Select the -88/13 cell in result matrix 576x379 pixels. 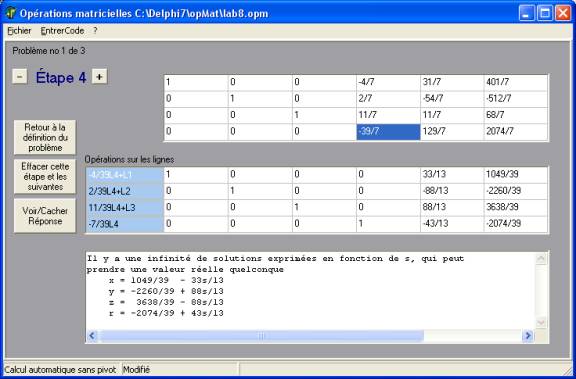(452, 191)
